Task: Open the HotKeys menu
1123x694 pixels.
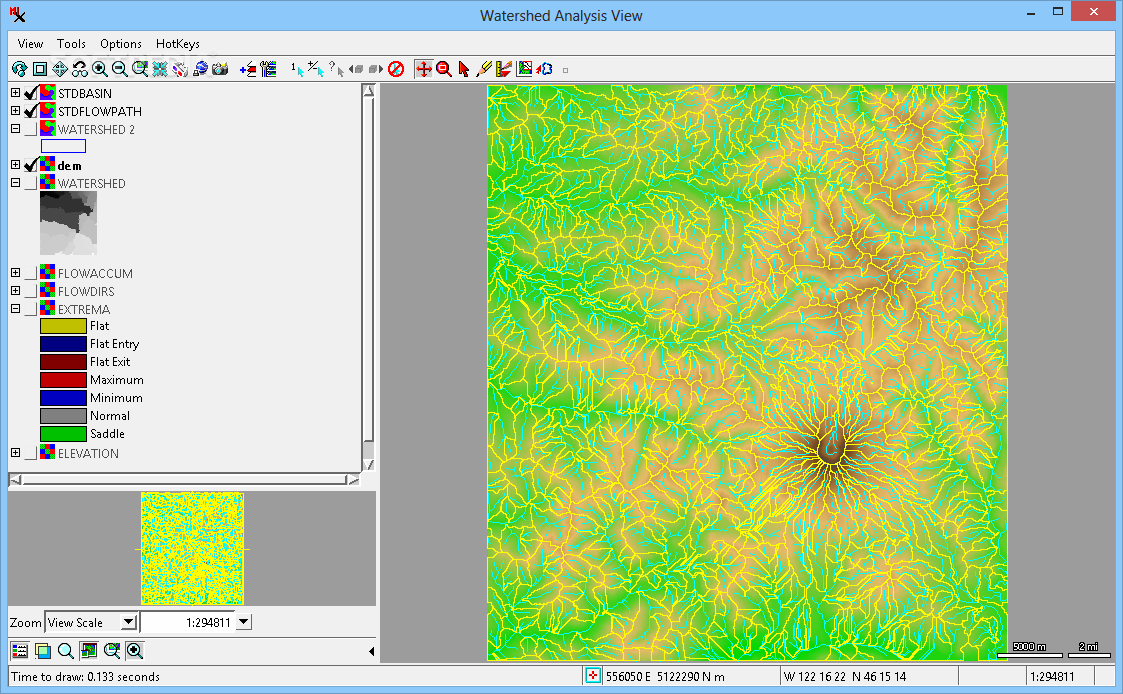Action: (x=178, y=44)
